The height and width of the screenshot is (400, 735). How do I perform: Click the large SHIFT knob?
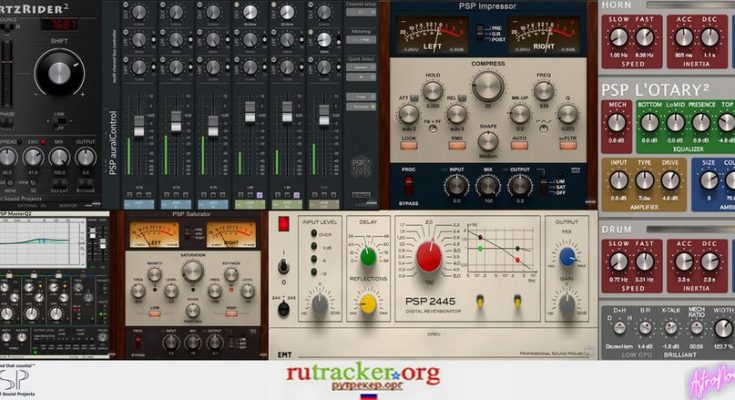click(x=61, y=73)
